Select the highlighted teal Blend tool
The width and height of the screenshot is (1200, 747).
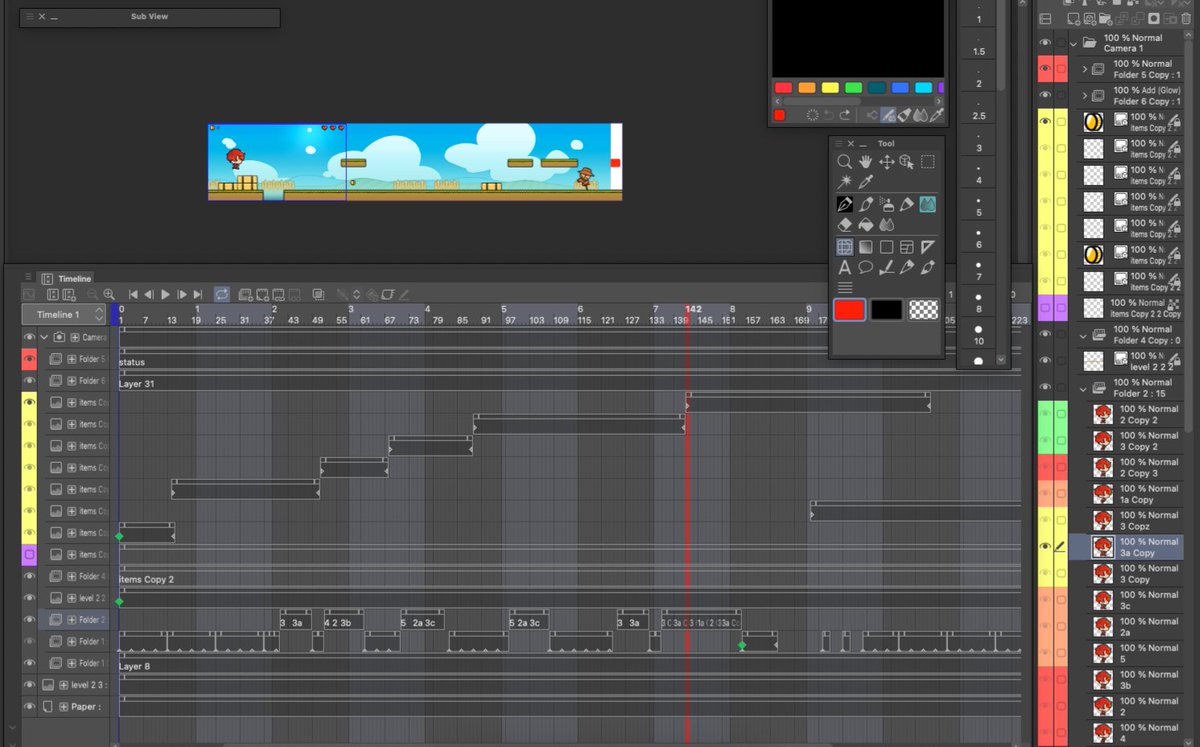(x=927, y=204)
